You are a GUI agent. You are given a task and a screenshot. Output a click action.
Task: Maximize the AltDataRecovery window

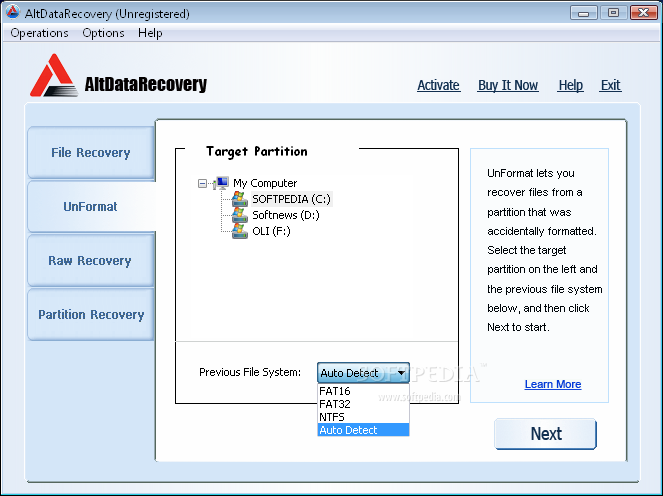pyautogui.click(x=613, y=13)
